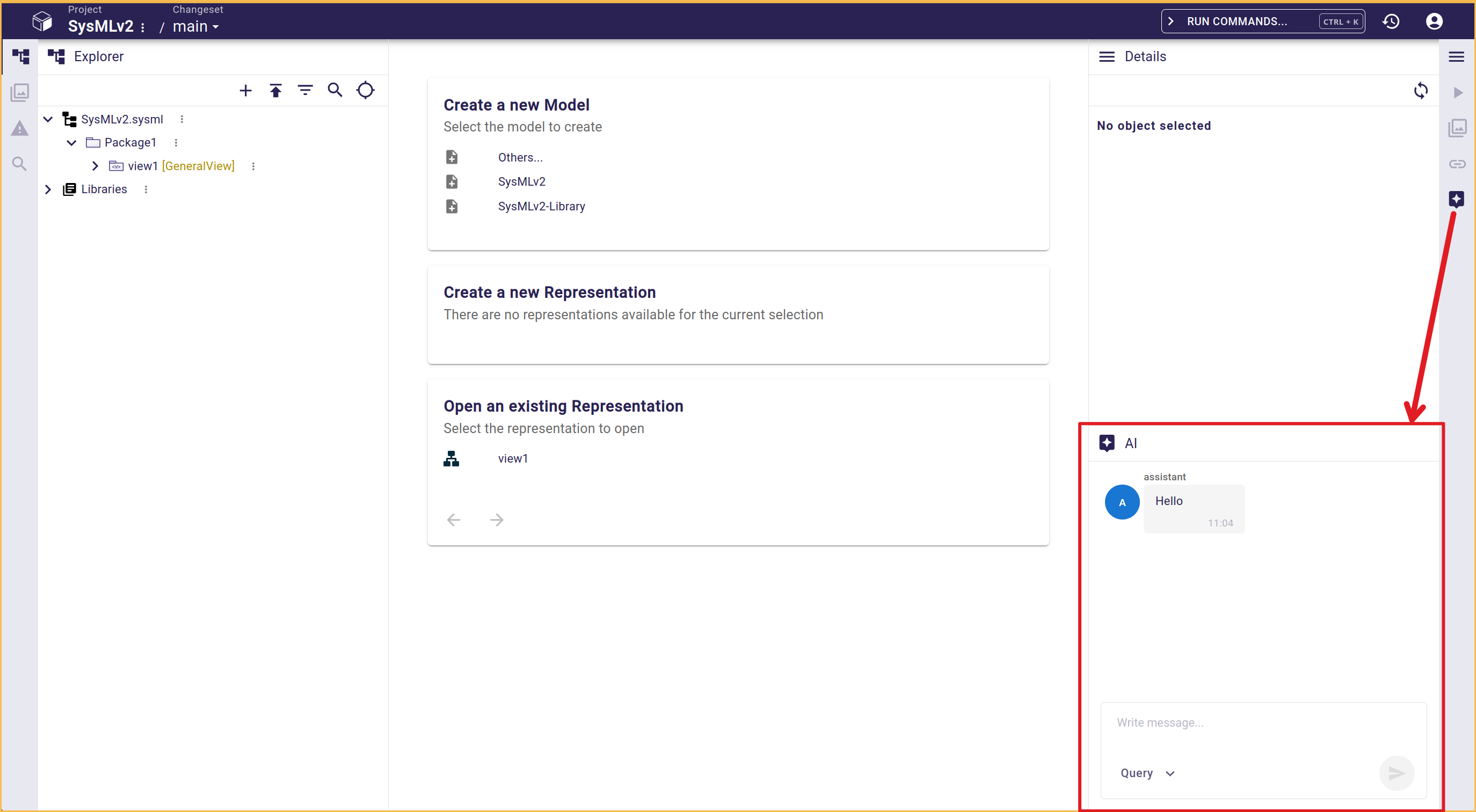Choose SysMLv2 under Create a new Model
This screenshot has height=812, width=1476.
(x=521, y=181)
